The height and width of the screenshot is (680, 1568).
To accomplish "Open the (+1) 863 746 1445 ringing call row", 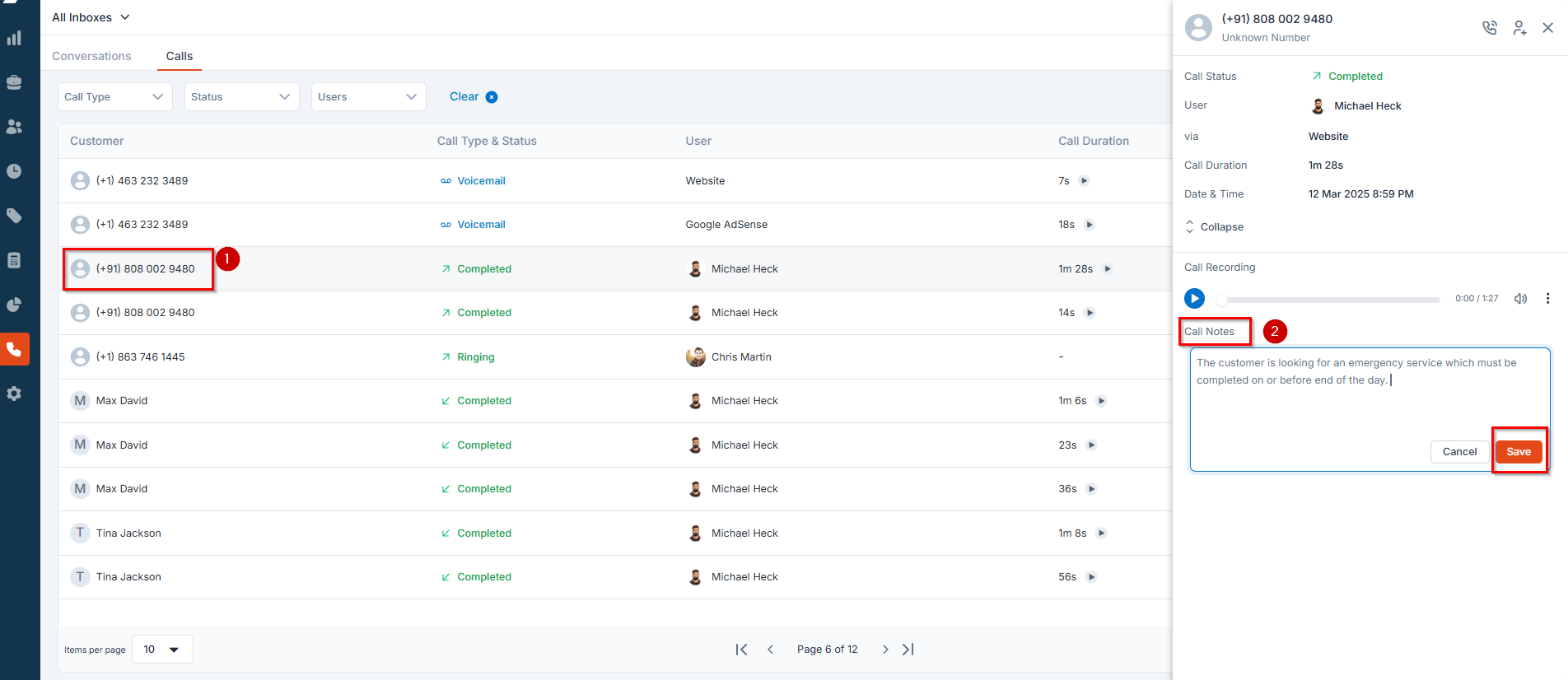I will click(x=614, y=357).
